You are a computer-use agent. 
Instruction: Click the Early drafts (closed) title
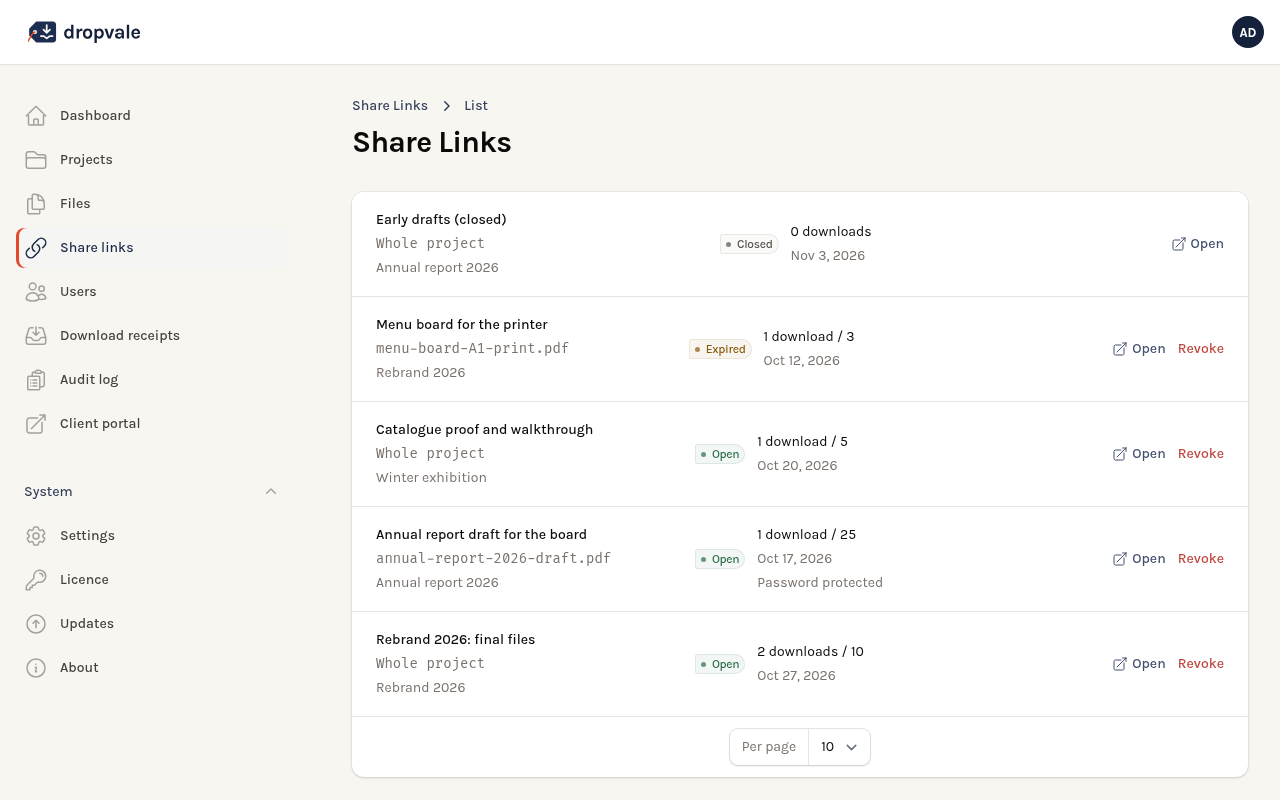[441, 220]
